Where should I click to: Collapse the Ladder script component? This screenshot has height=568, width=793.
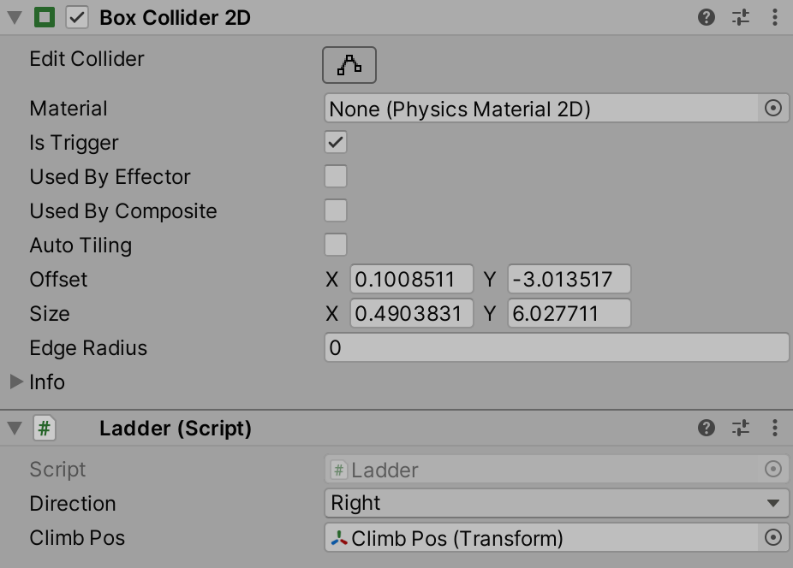pyautogui.click(x=14, y=429)
